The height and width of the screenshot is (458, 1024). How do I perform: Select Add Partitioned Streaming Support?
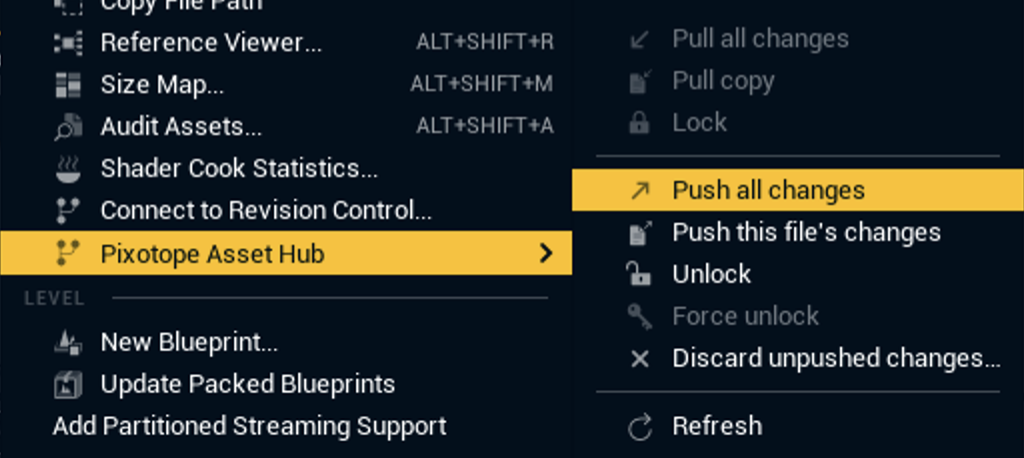tap(249, 426)
